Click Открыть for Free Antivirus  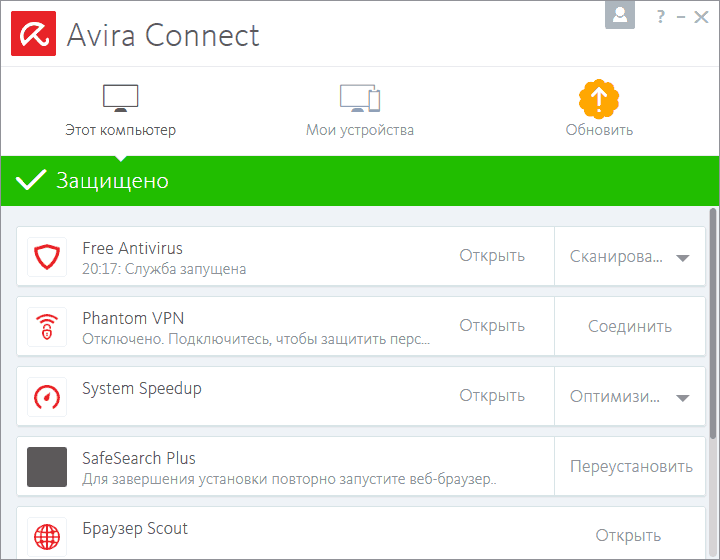(492, 256)
